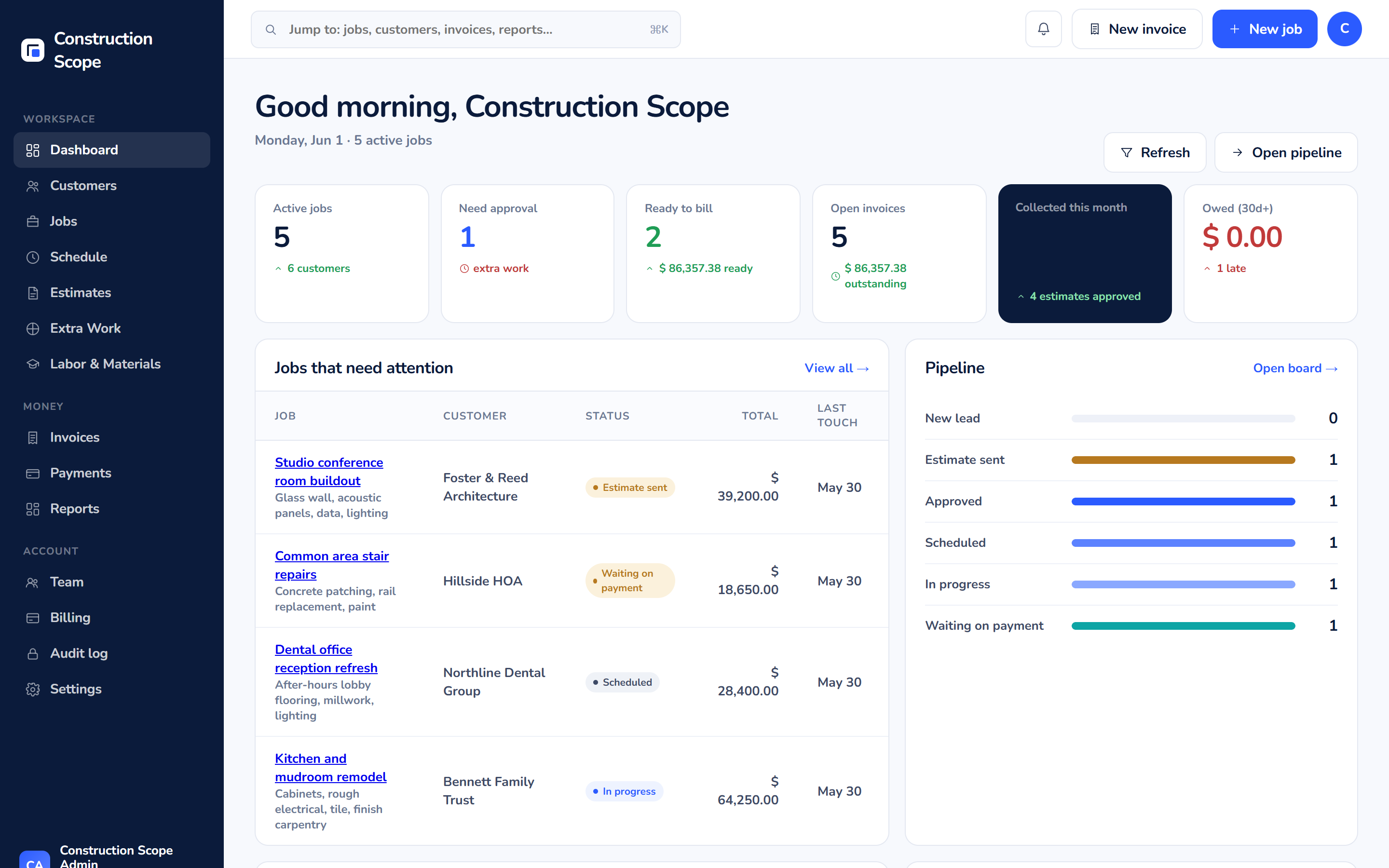Click the Ready to bill card

tap(713, 254)
